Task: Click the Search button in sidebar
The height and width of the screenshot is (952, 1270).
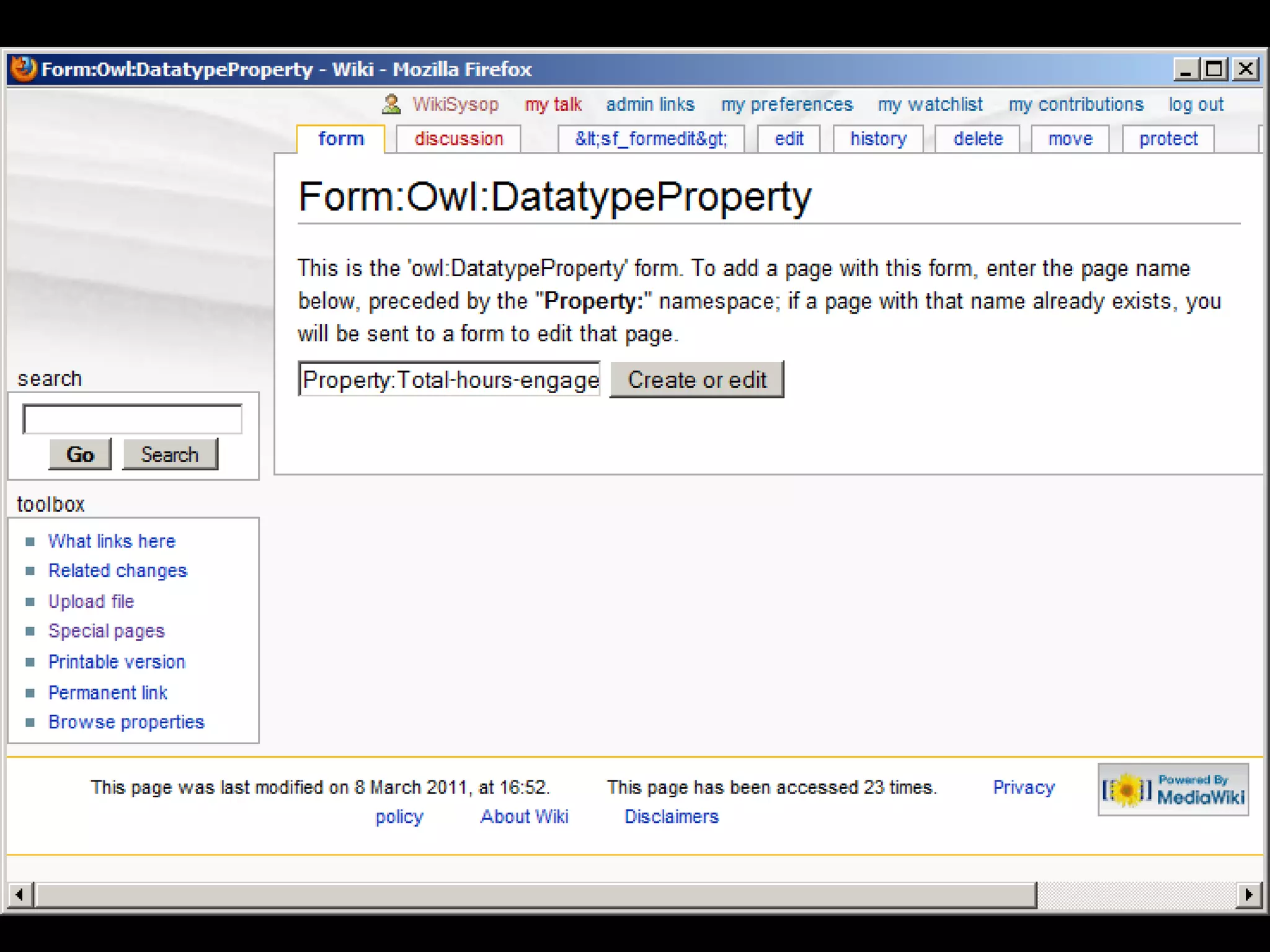Action: pyautogui.click(x=170, y=454)
